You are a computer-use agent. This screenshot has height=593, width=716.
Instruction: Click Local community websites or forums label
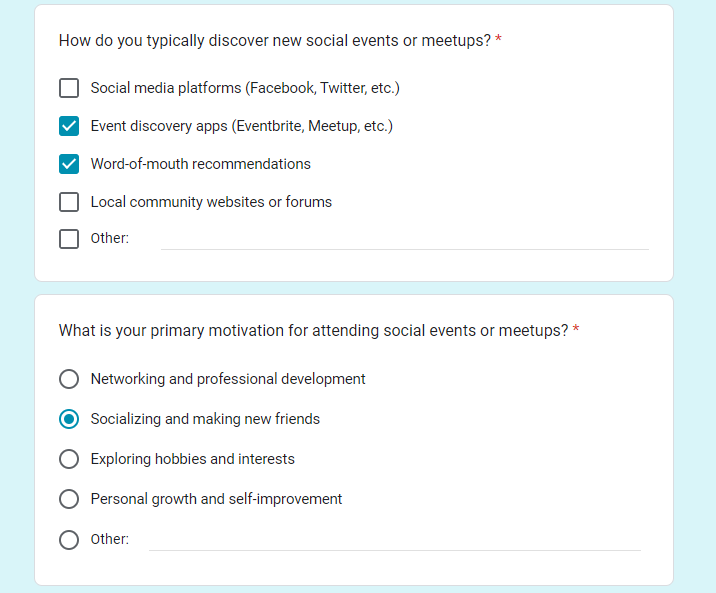click(x=211, y=202)
